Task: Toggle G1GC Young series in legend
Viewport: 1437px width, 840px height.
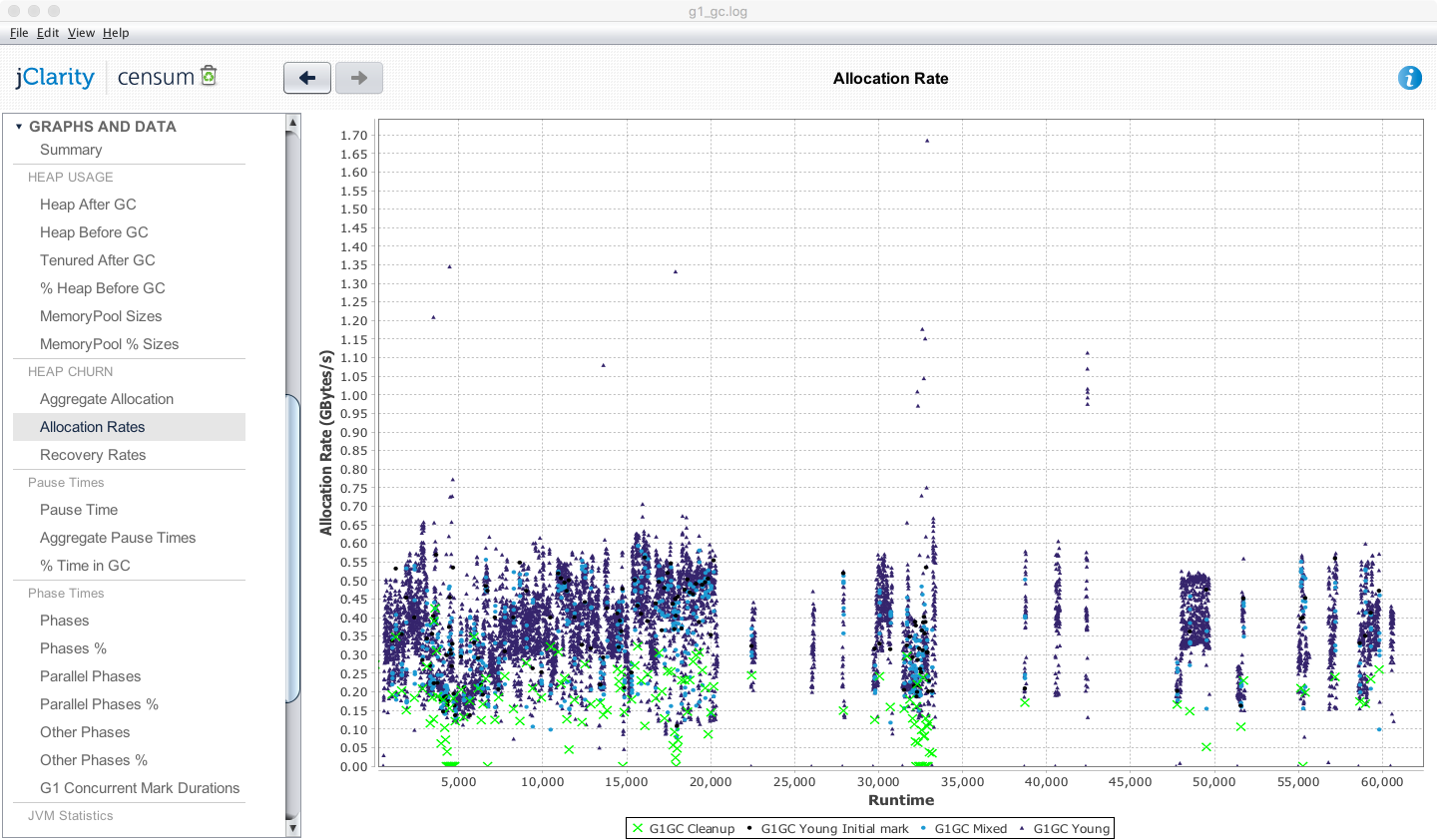Action: pos(1071,828)
